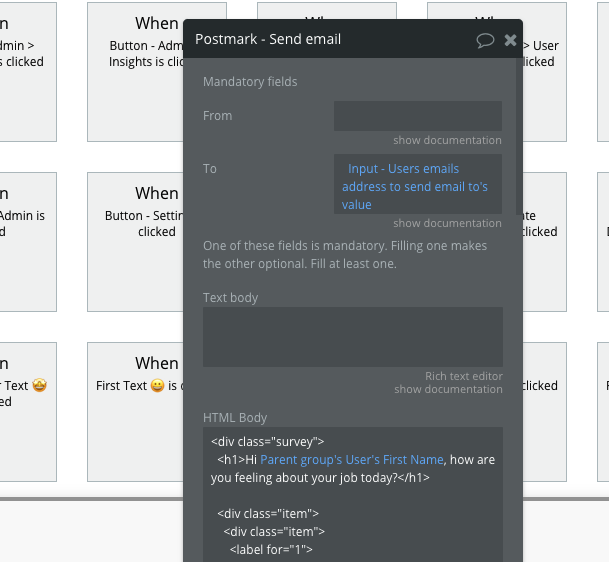
Task: Open the Rich text editor link
Action: pyautogui.click(x=463, y=376)
